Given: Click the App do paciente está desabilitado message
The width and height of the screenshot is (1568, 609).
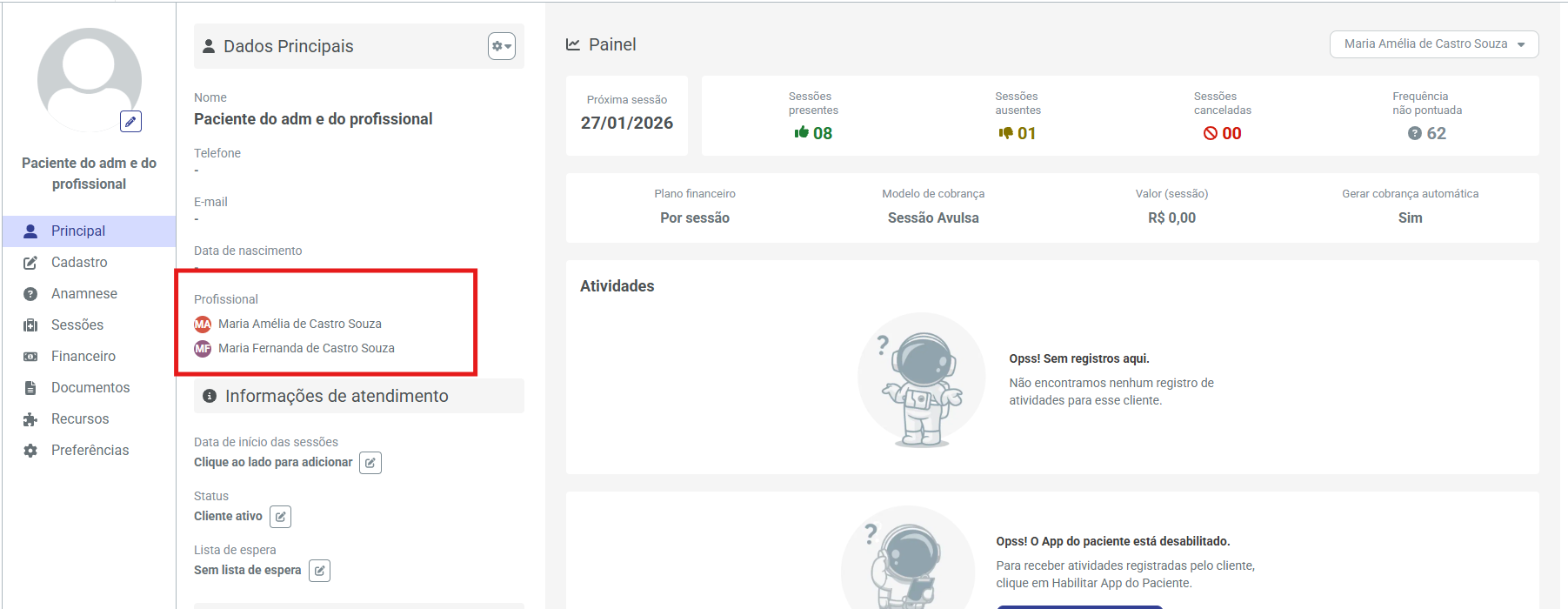Looking at the screenshot, I should click(1113, 541).
